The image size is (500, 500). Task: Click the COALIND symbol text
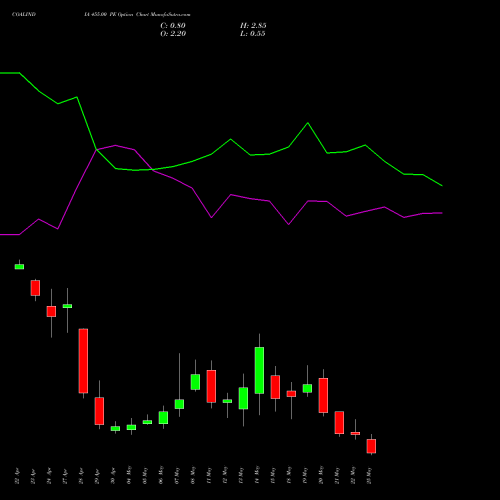coord(24,15)
